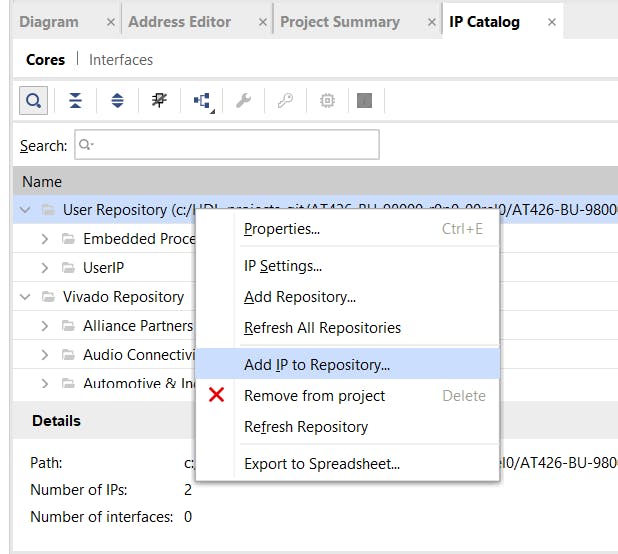Click the Embedded Processing folder icon
Viewport: 618px width, 554px height.
(69, 238)
